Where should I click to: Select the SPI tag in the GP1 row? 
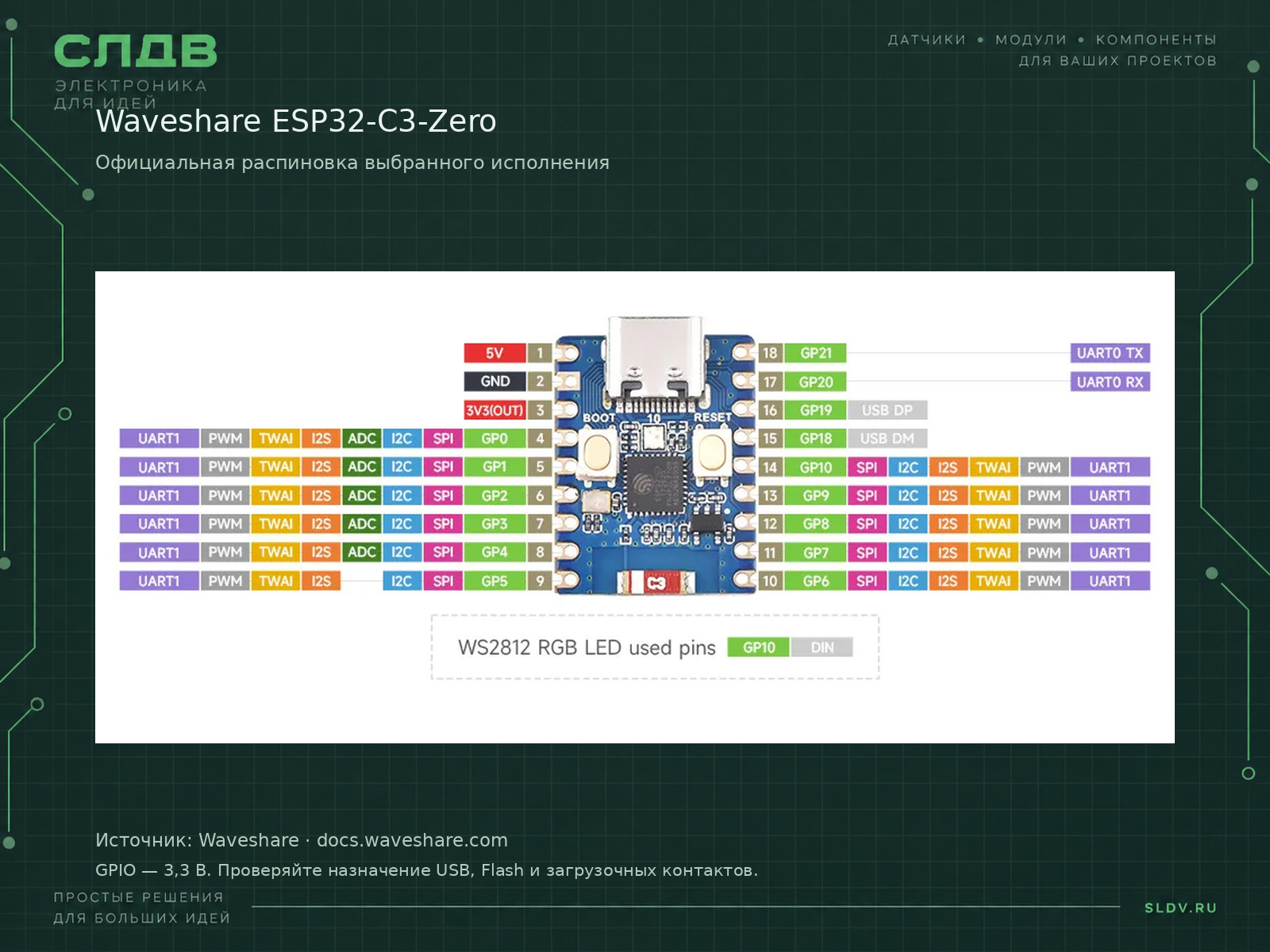(443, 467)
